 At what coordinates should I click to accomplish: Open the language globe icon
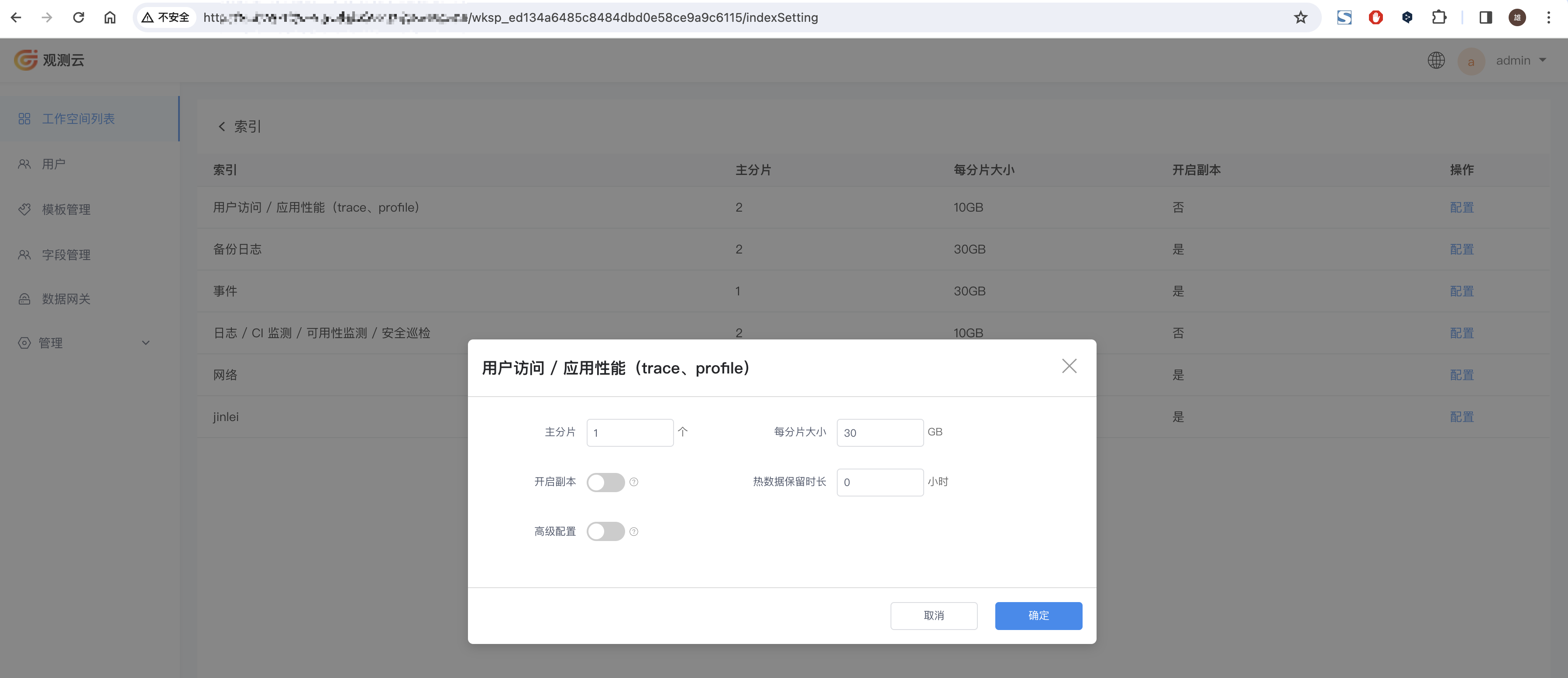coord(1437,60)
